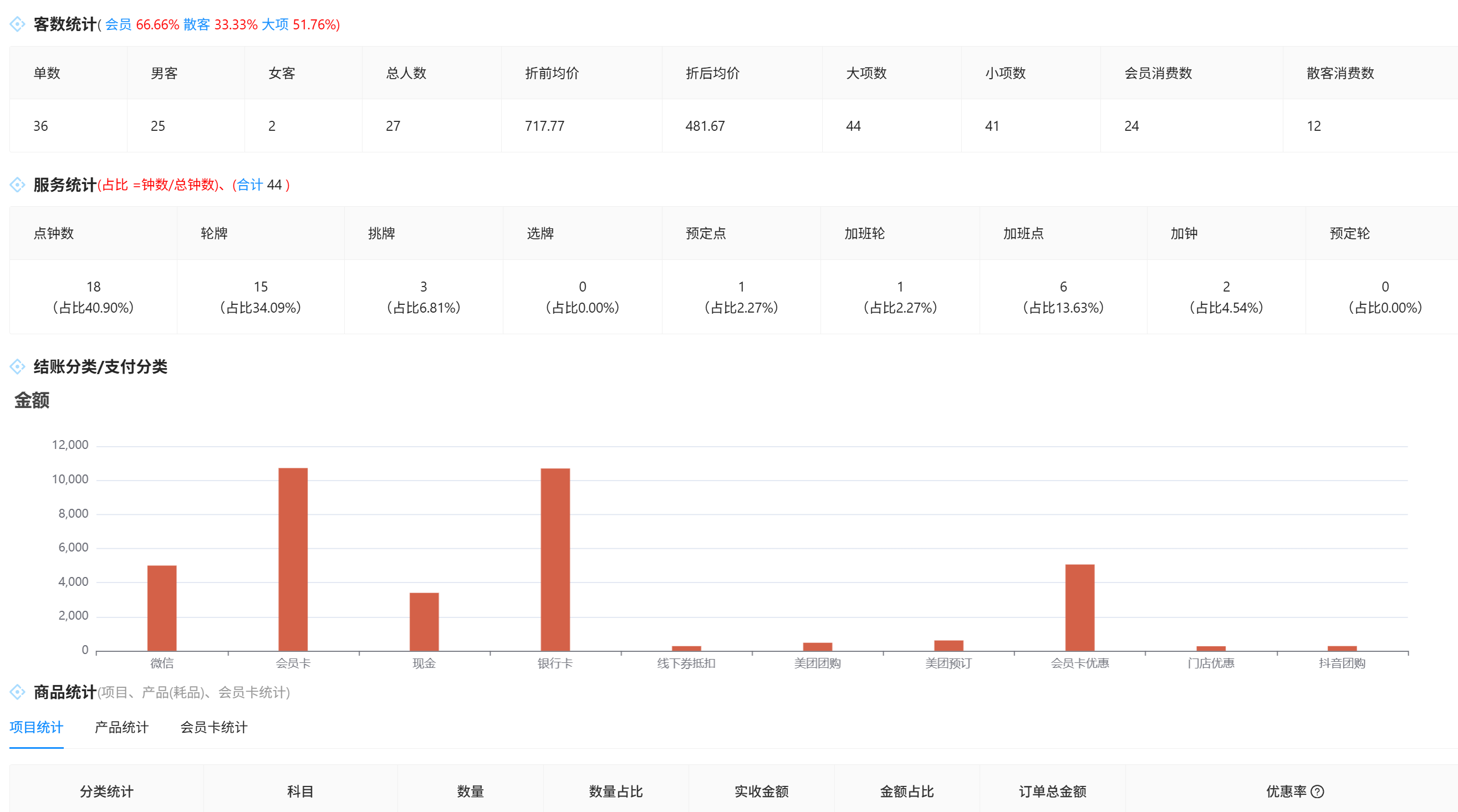Click the 微信 bar in the chart
This screenshot has height=812, width=1458.
(162, 607)
